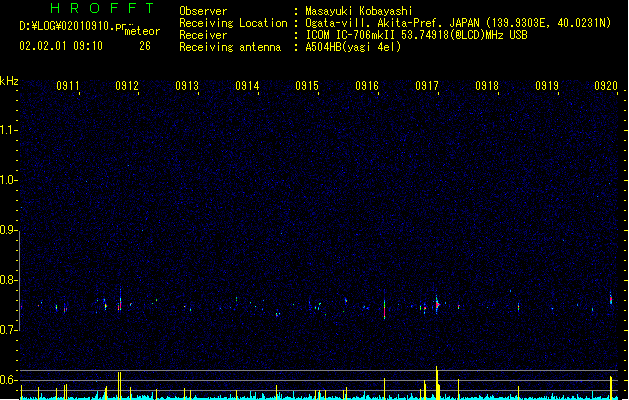Click the Observer label

(x=203, y=11)
